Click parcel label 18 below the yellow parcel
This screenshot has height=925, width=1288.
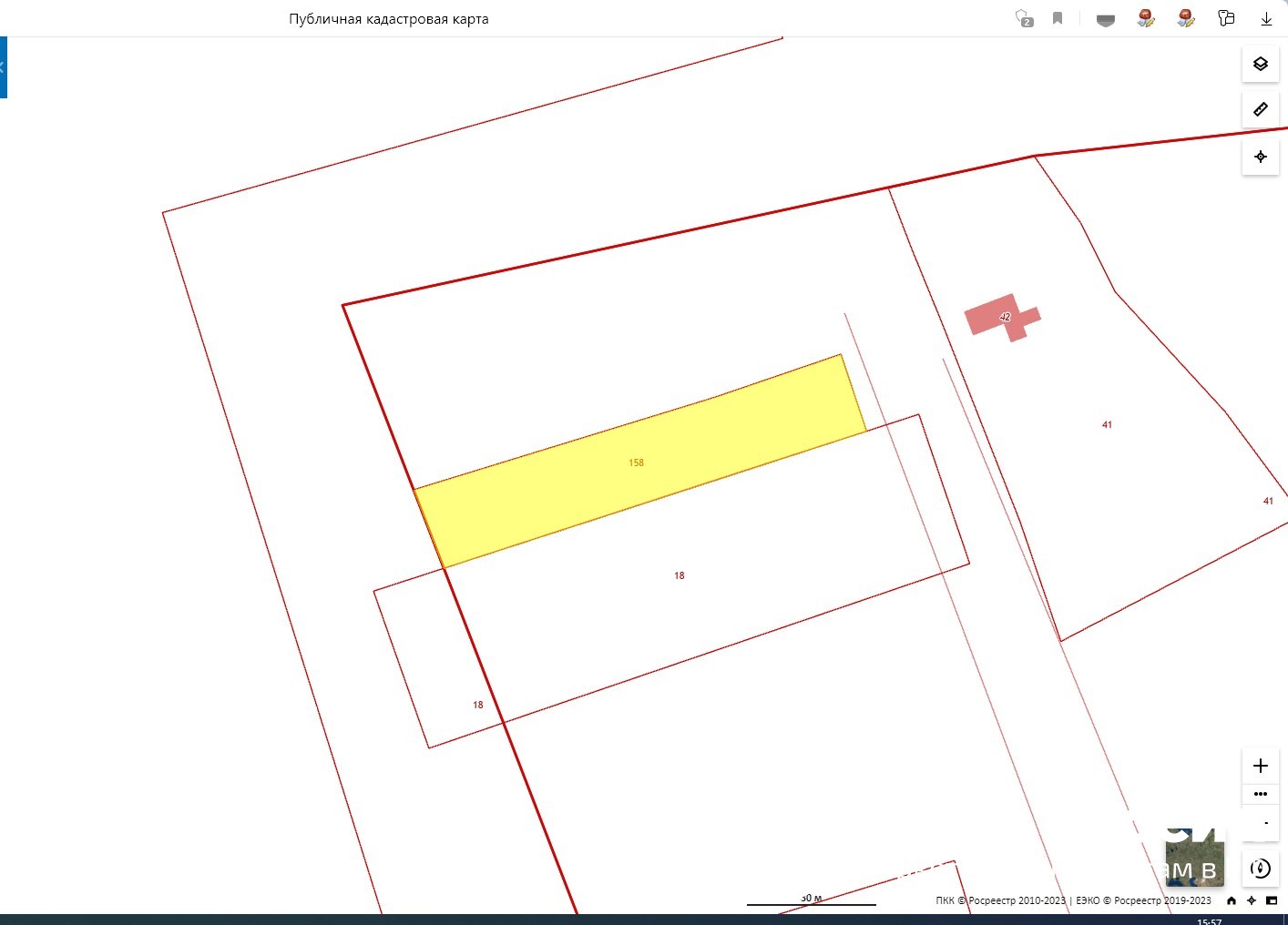[680, 575]
